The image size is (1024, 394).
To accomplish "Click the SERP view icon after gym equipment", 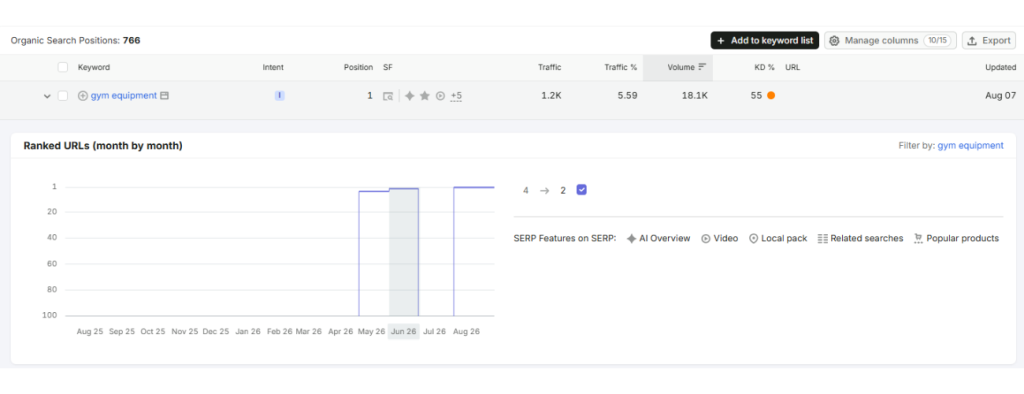I will (x=165, y=96).
